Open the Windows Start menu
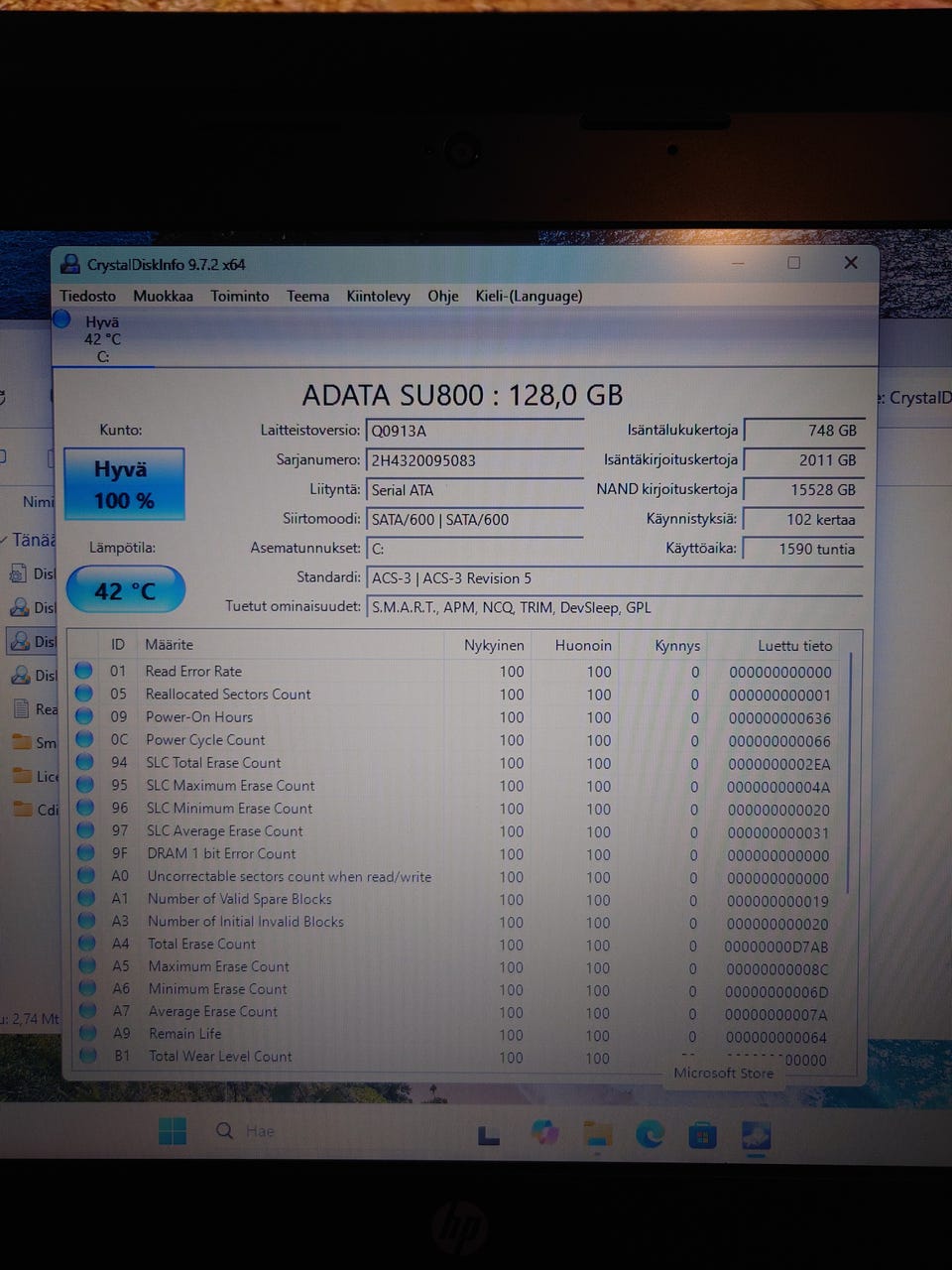The height and width of the screenshot is (1270, 952). [173, 1131]
